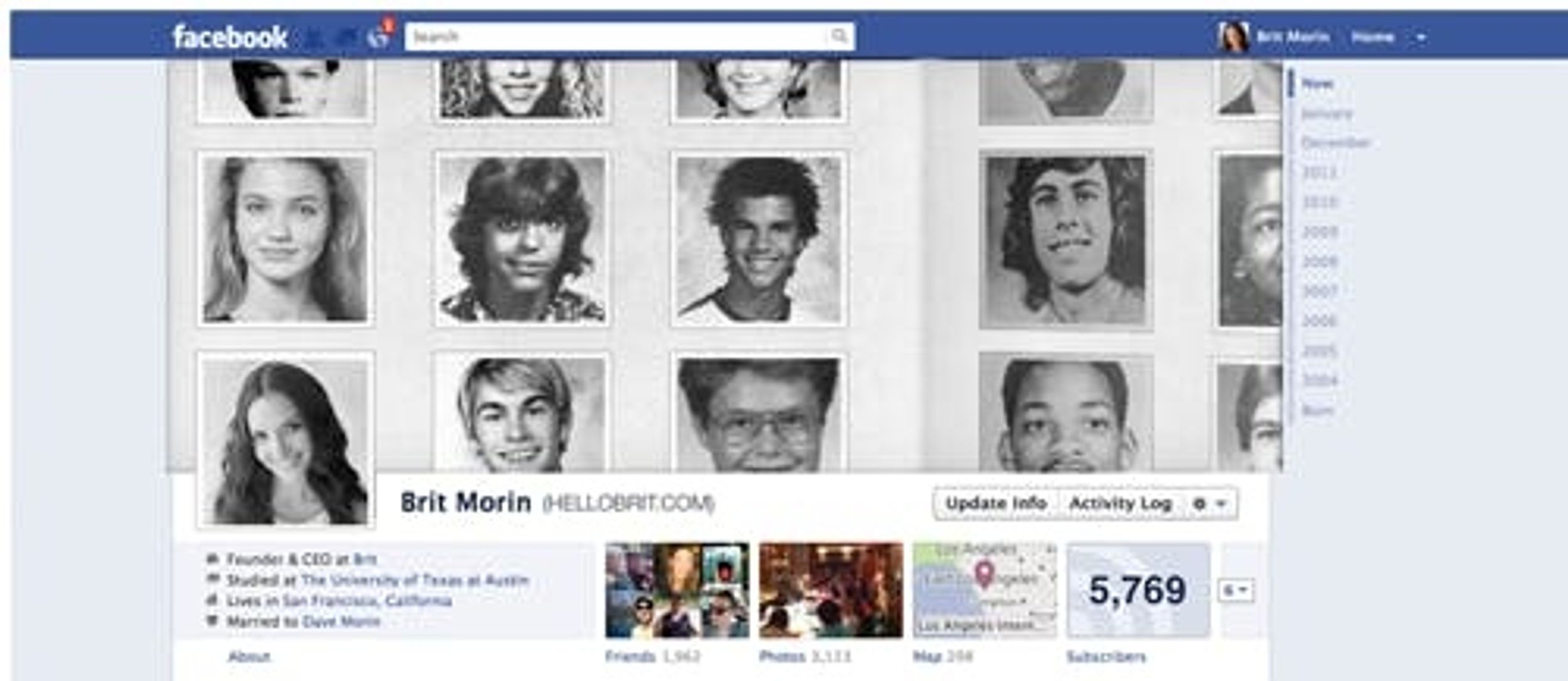The width and height of the screenshot is (1568, 681).
Task: Click the facebook logo
Action: point(230,38)
